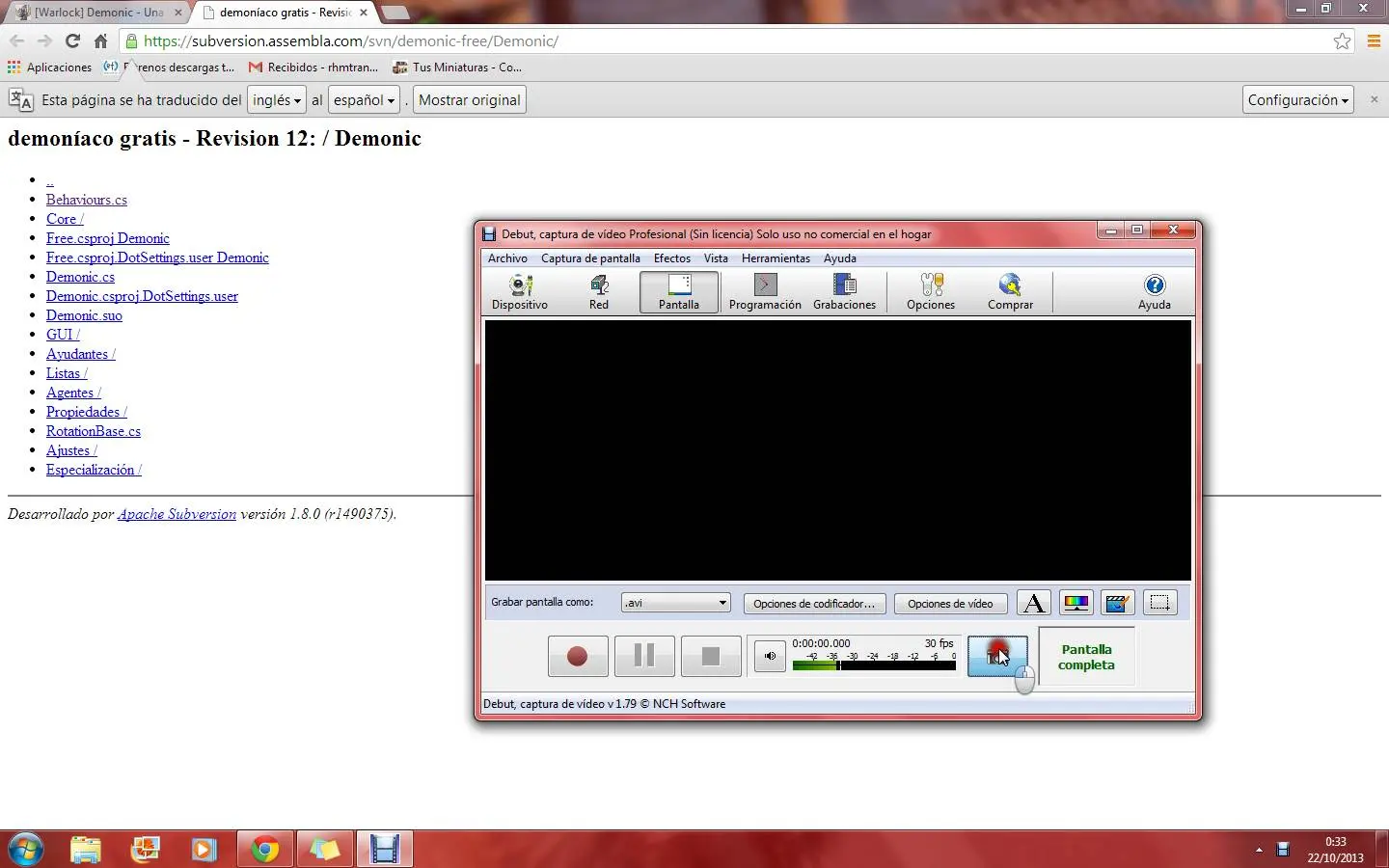
Task: Choose the screen selection rectangle tool
Action: coord(1160,604)
